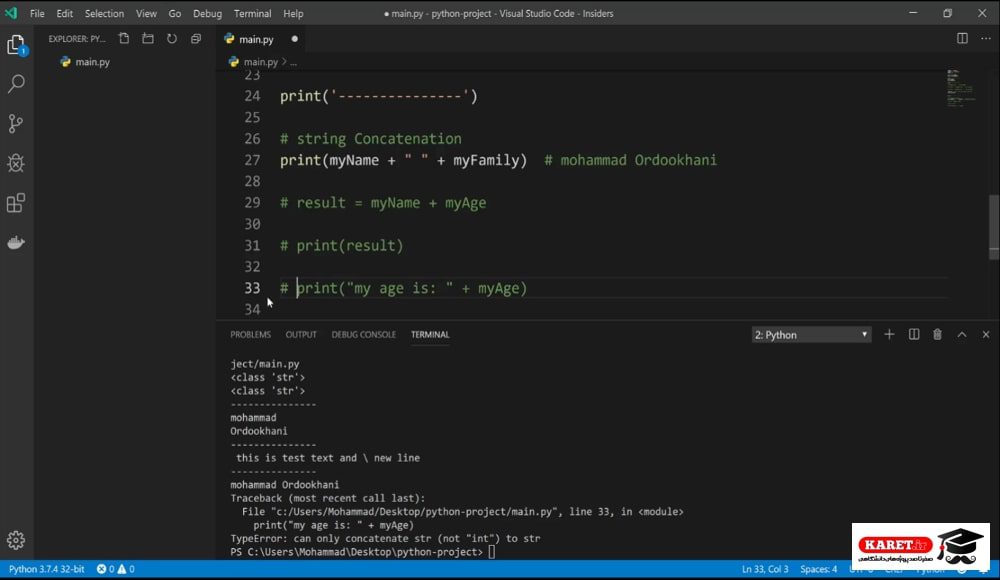Select terminal from '2: Python' dropdown
This screenshot has width=1000, height=580.
(x=811, y=335)
